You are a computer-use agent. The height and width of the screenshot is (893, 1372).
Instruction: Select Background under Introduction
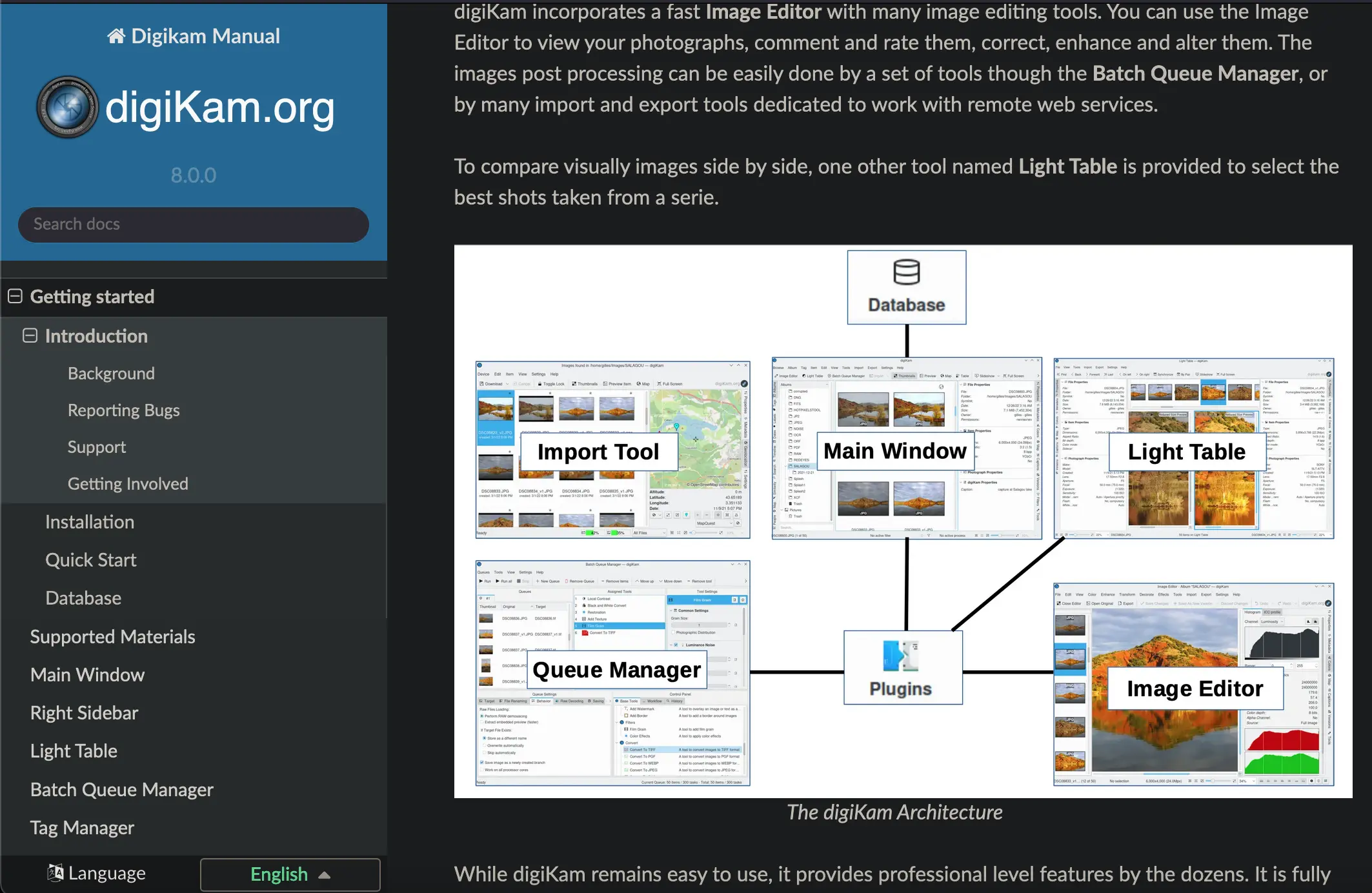coord(110,373)
